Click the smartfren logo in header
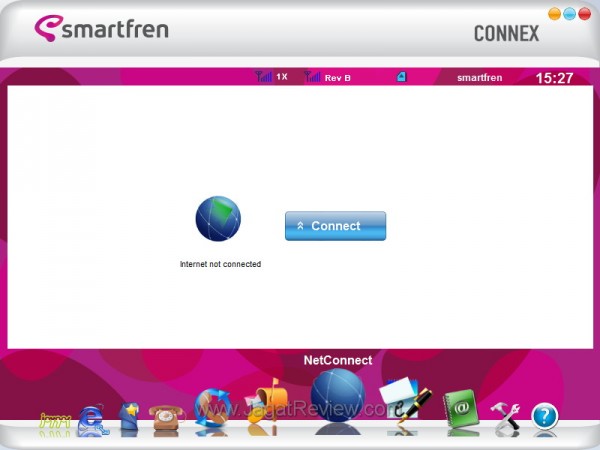 [101, 28]
